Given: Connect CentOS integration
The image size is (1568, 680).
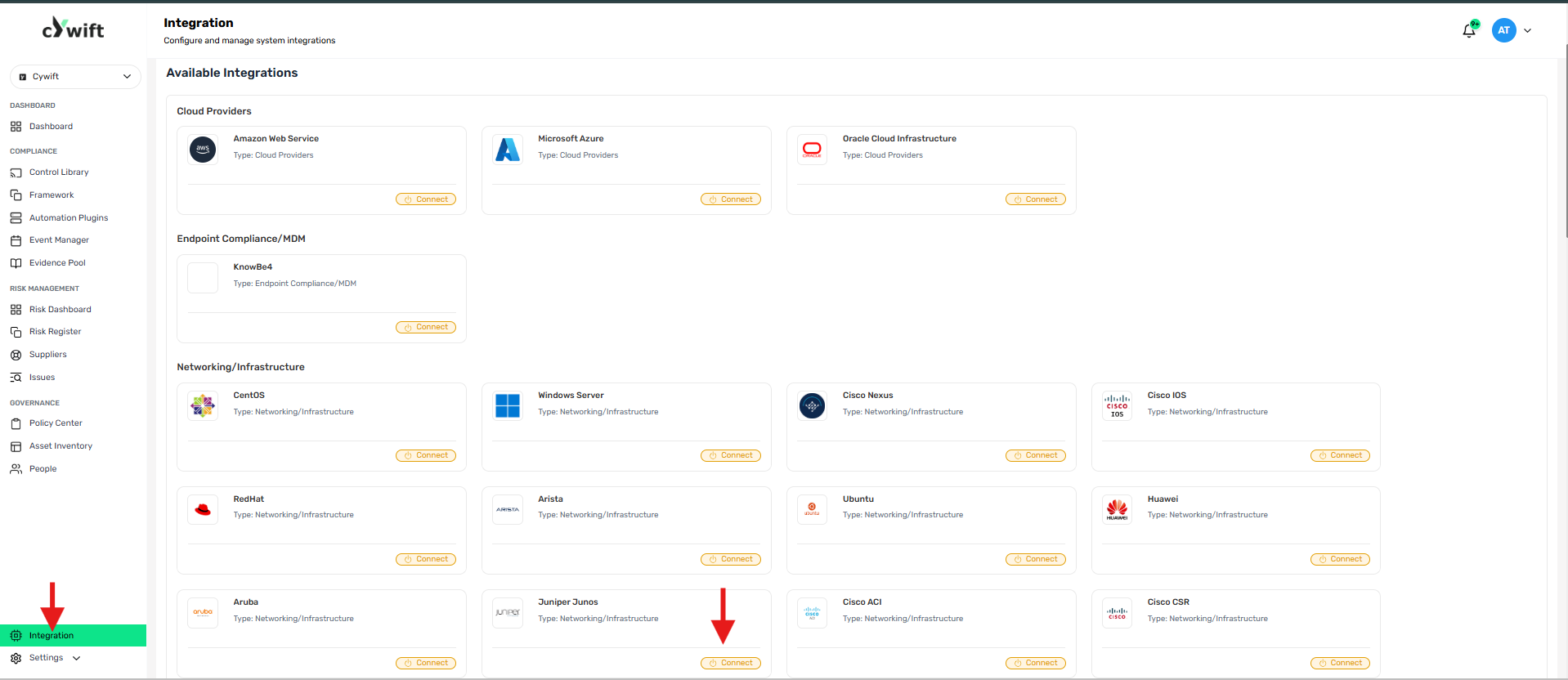Looking at the screenshot, I should tap(426, 456).
